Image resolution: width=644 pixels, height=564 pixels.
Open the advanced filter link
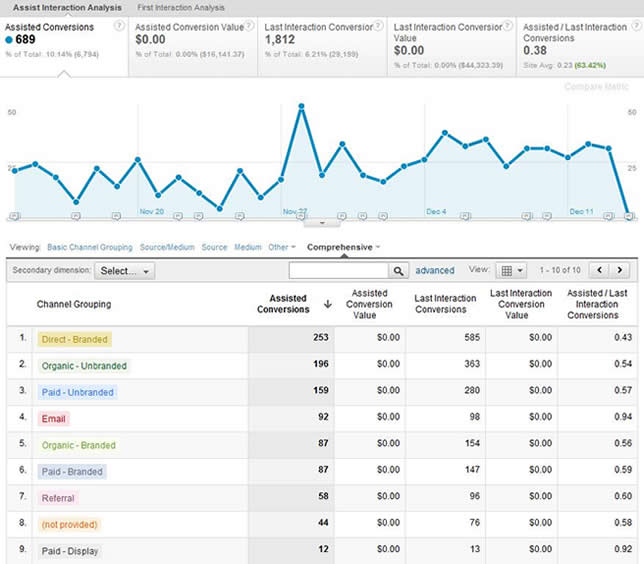click(x=435, y=270)
